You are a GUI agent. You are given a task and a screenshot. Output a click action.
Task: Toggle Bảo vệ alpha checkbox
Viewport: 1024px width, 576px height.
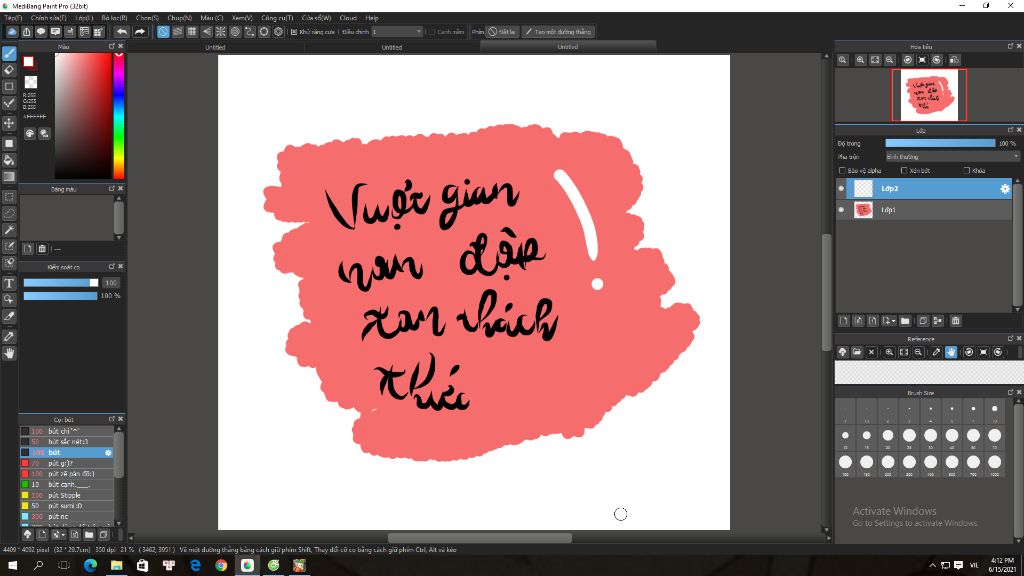[842, 170]
